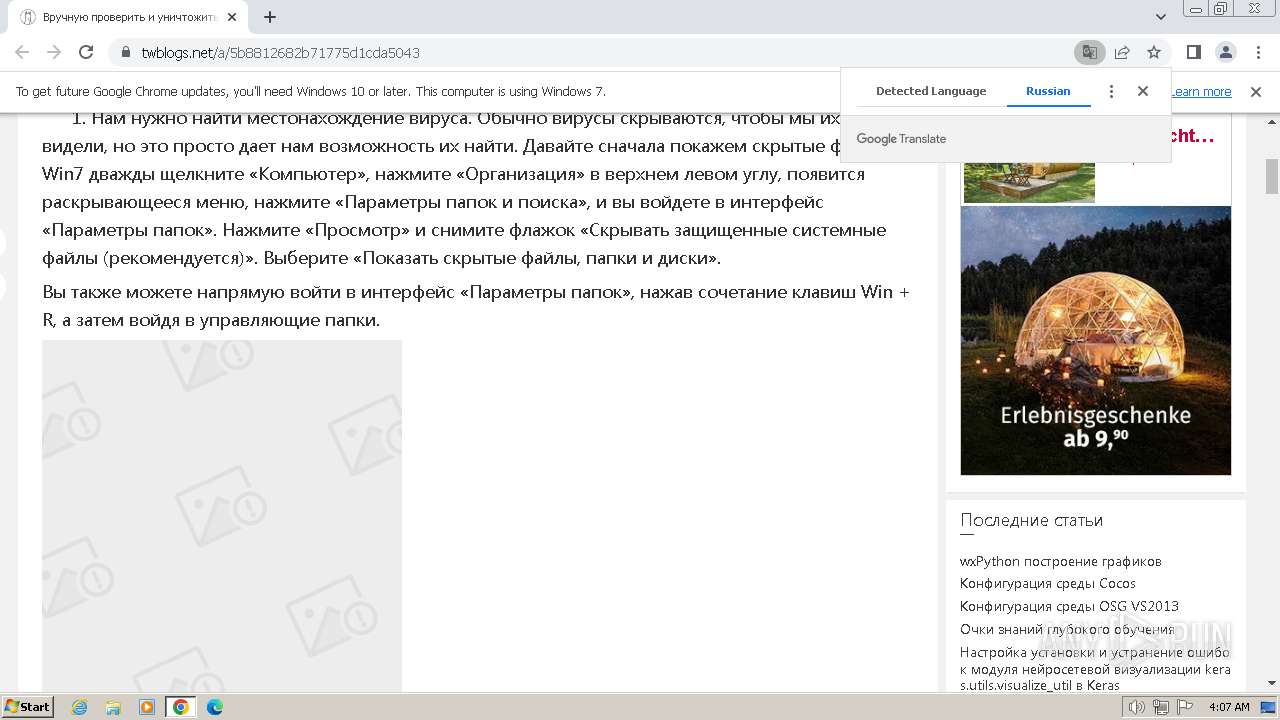
Task: Share this page icon
Action: coord(1122,52)
